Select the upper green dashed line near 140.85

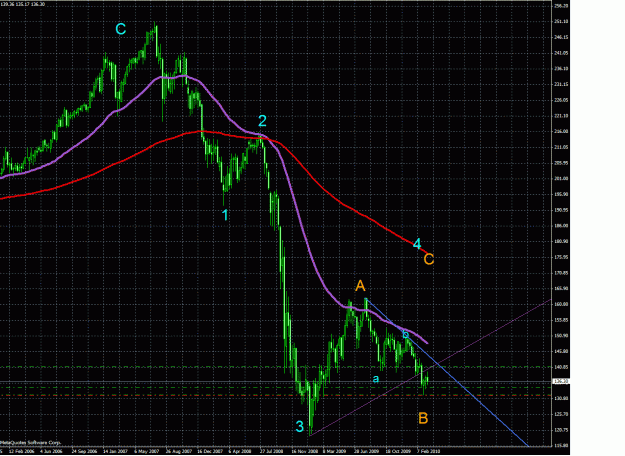coord(276,367)
